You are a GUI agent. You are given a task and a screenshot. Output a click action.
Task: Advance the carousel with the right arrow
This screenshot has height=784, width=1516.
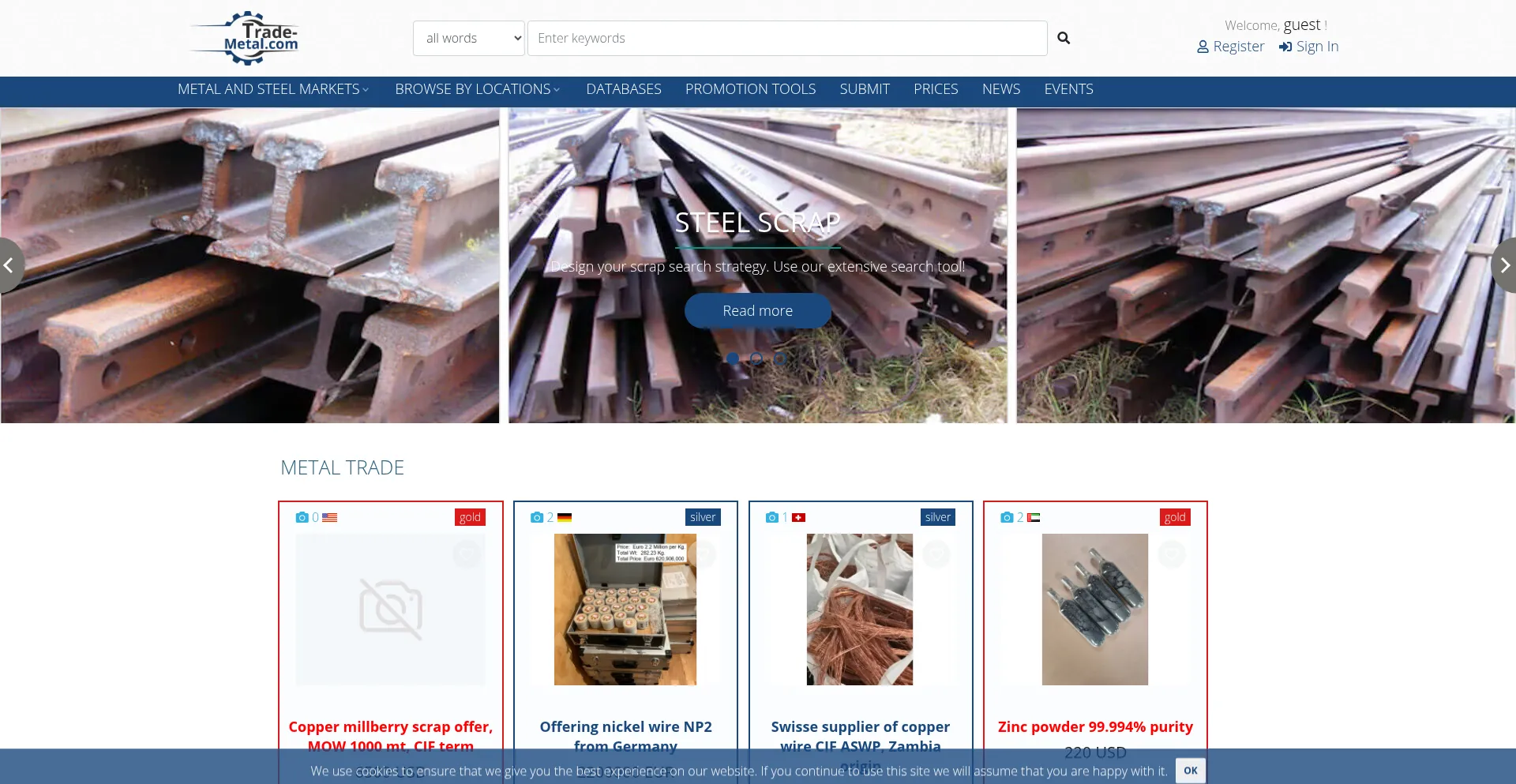1505,265
